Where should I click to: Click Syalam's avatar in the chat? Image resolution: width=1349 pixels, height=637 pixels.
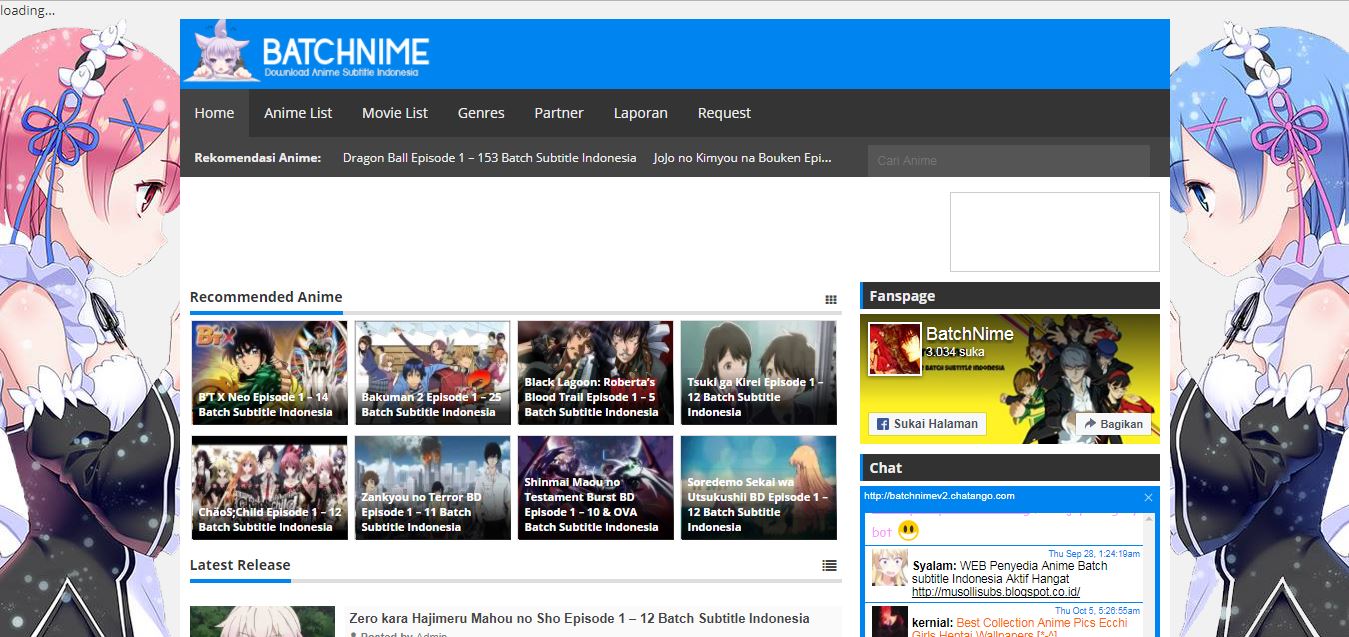(889, 567)
